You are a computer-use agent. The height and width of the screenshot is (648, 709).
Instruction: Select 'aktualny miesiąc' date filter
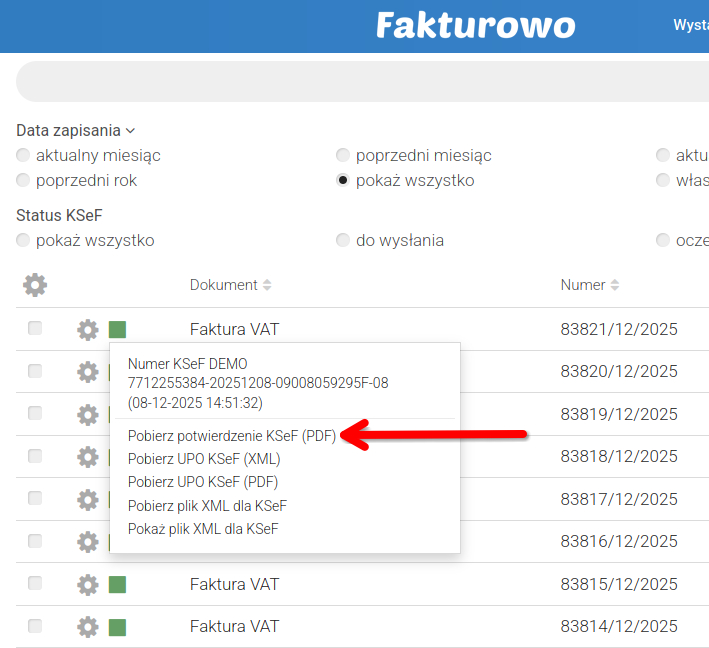[23, 155]
